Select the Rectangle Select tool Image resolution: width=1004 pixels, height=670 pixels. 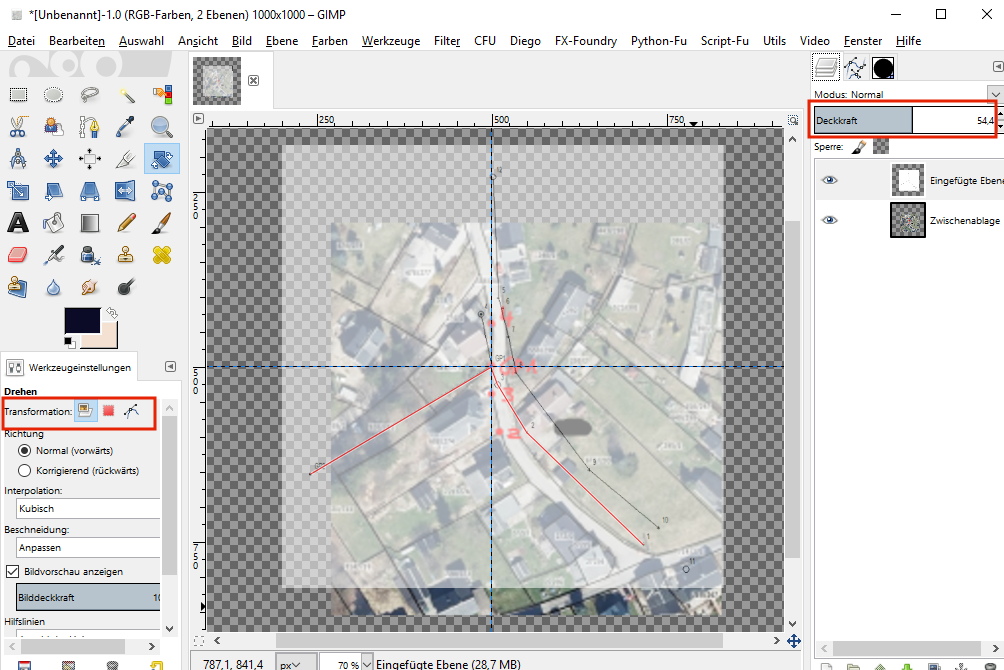point(18,95)
